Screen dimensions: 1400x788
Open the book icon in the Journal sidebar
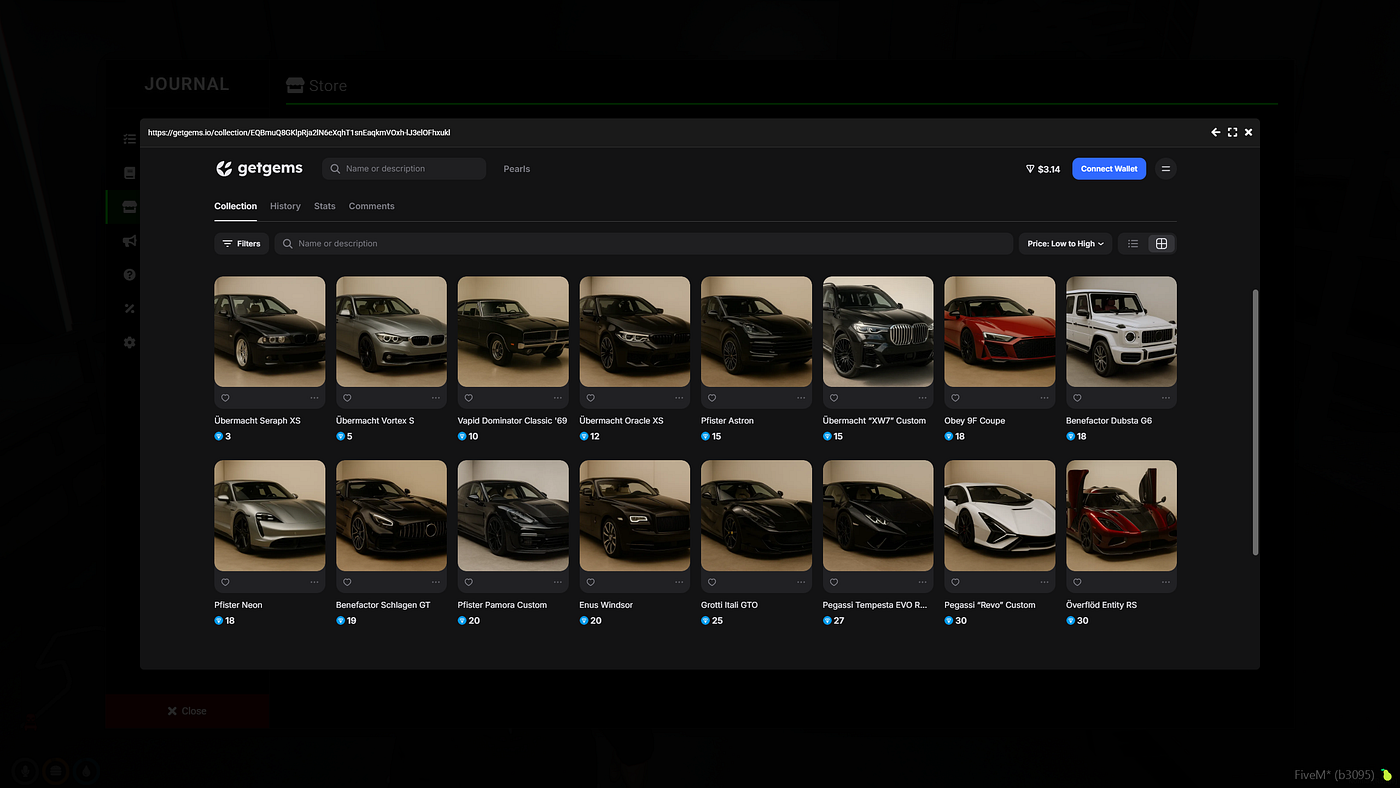[x=129, y=173]
